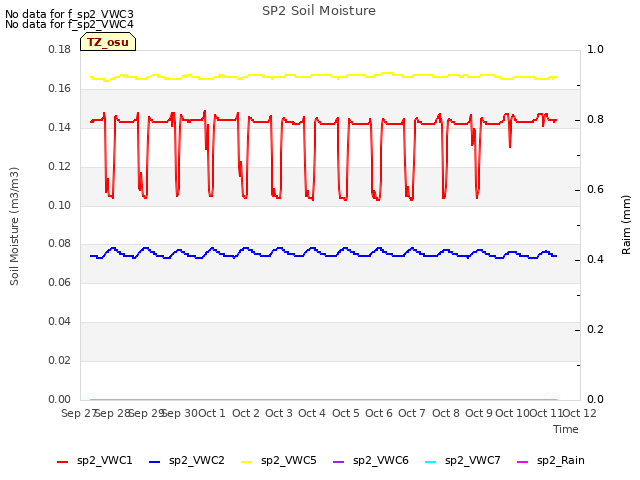Screen dimensions: 640x480
Task: Click the 0.08 left axis value
Action: coord(60,244)
